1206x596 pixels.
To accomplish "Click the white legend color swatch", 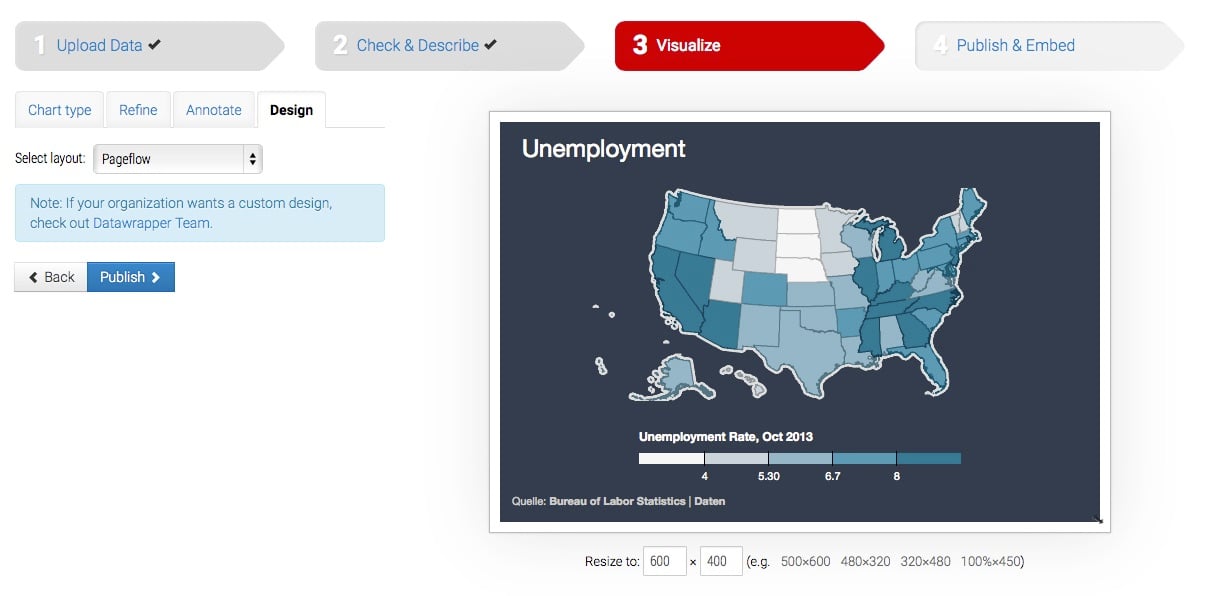I will (x=671, y=458).
